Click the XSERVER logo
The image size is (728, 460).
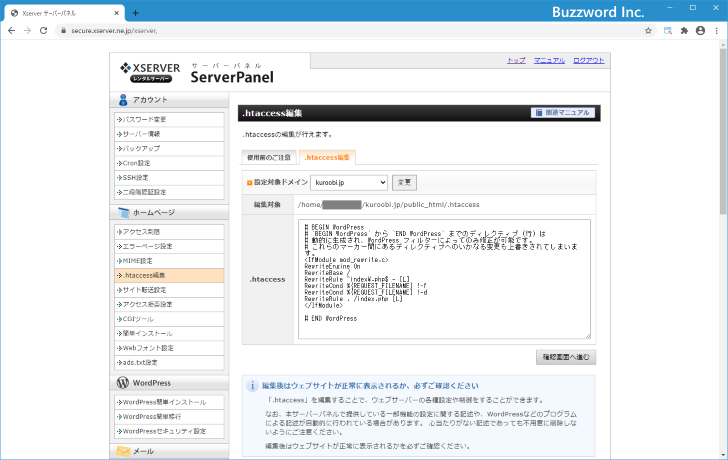(x=150, y=72)
